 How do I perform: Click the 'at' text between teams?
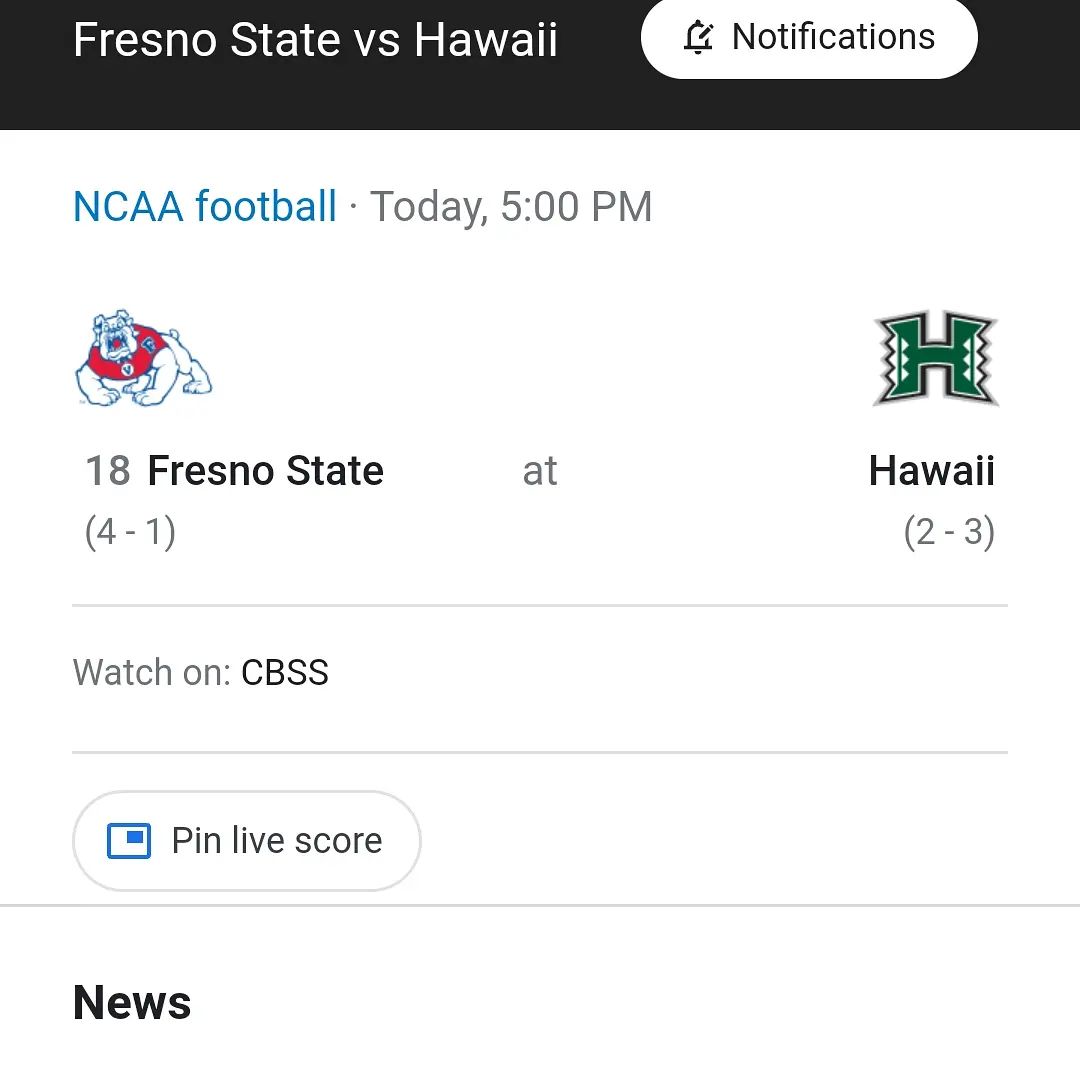(x=540, y=472)
